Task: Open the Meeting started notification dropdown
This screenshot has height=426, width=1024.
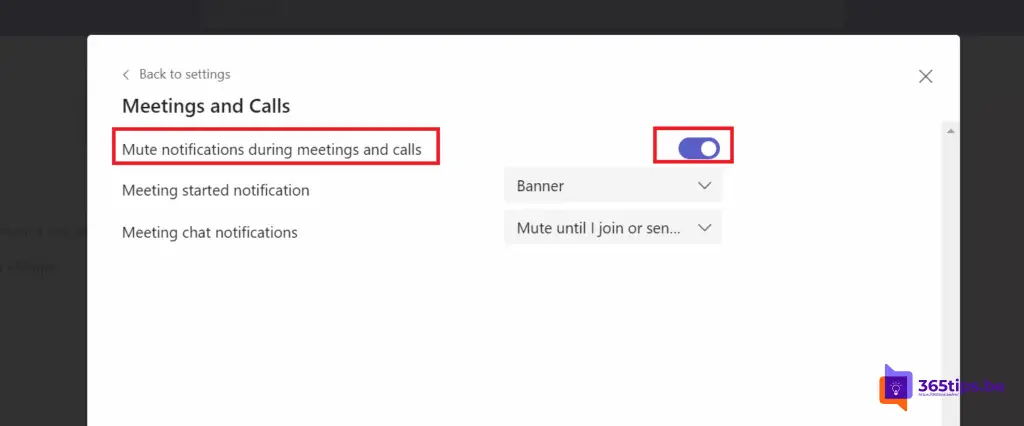Action: tap(613, 186)
